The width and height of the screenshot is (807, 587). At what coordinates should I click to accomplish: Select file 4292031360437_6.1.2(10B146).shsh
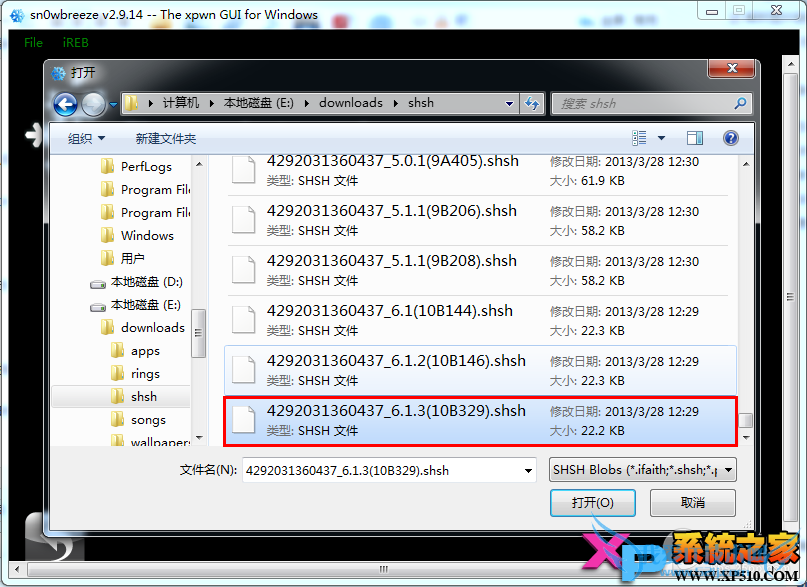coord(480,370)
